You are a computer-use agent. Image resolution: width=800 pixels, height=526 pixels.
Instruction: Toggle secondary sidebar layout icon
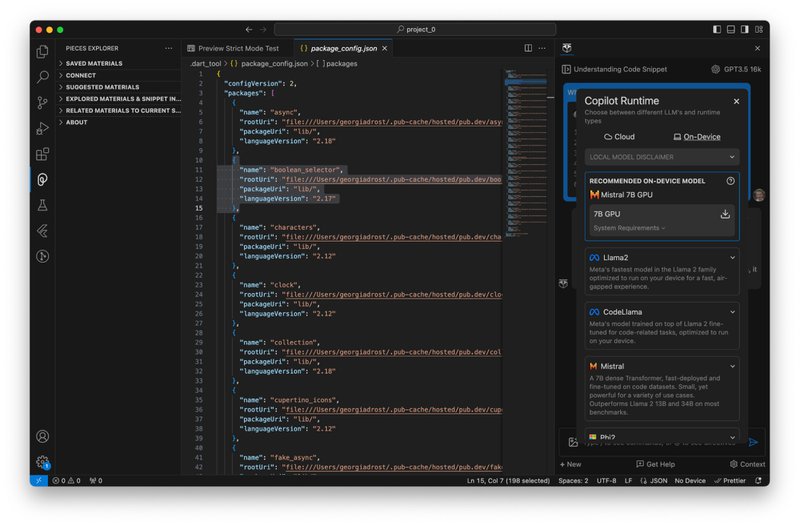pos(745,30)
